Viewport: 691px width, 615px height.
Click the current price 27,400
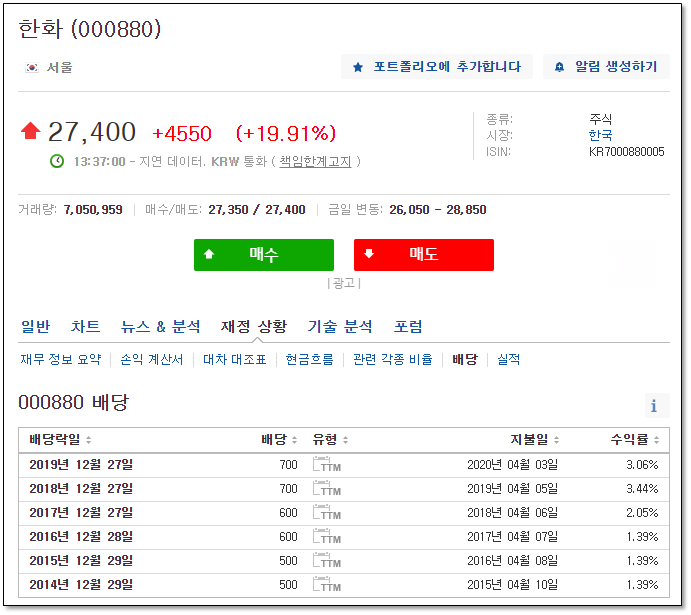click(92, 132)
